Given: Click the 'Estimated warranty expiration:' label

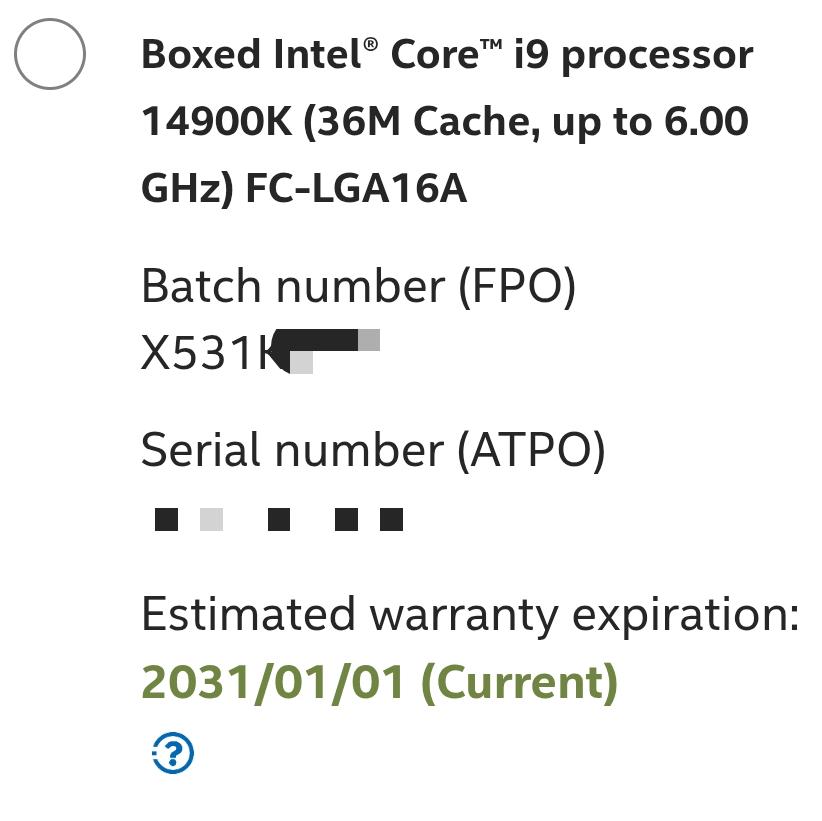Looking at the screenshot, I should tap(470, 615).
